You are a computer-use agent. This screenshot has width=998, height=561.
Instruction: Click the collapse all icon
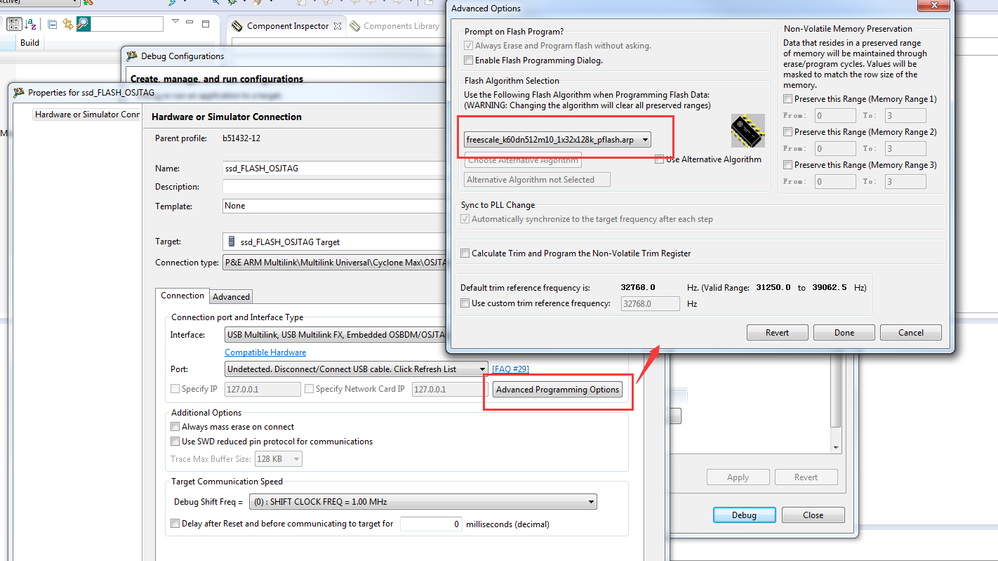click(52, 24)
